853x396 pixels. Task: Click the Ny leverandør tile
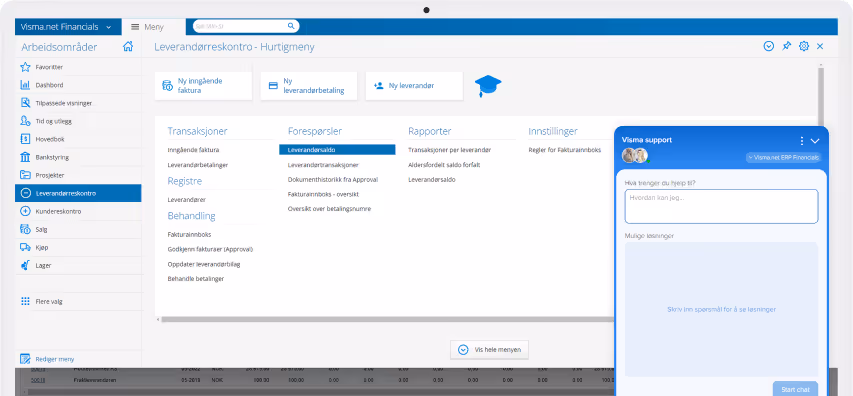[x=414, y=86]
